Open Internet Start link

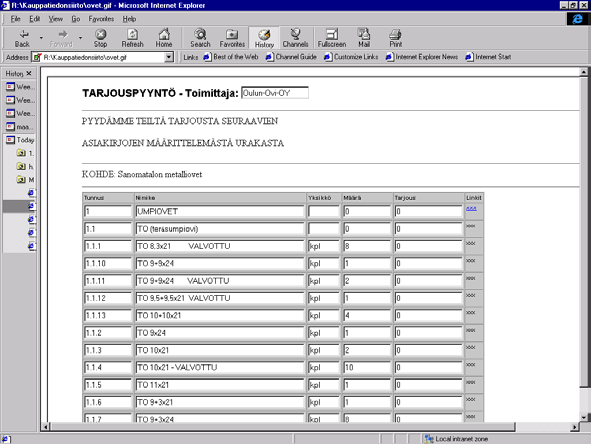coord(488,57)
